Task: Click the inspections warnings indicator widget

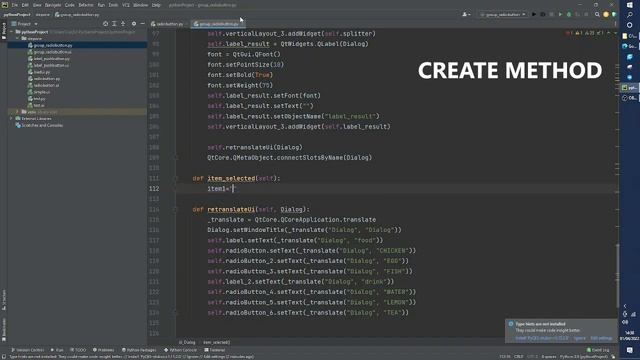Action: coord(584,33)
